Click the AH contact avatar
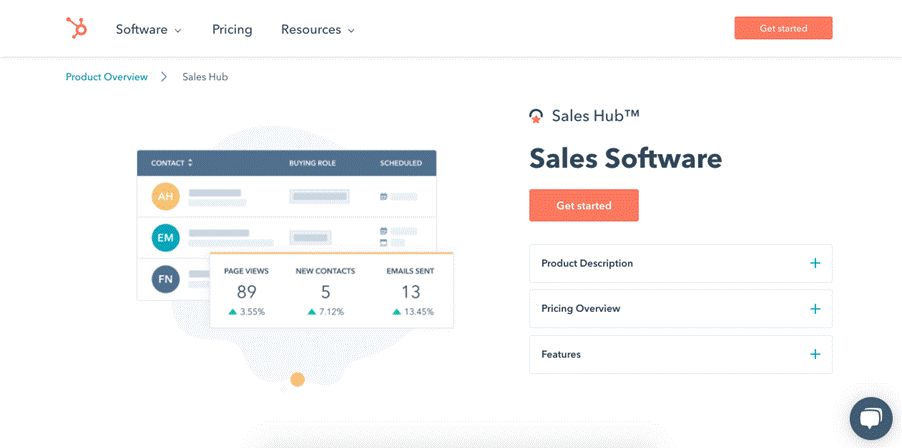902x448 pixels. [166, 197]
